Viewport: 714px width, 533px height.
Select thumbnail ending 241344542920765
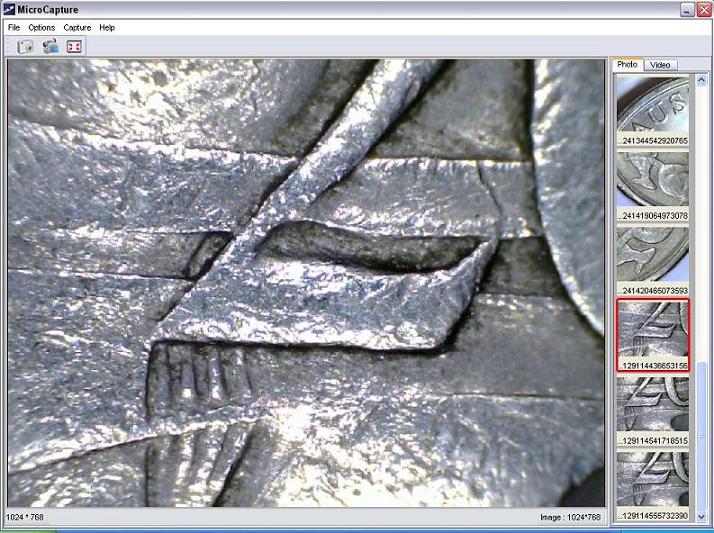click(x=653, y=111)
